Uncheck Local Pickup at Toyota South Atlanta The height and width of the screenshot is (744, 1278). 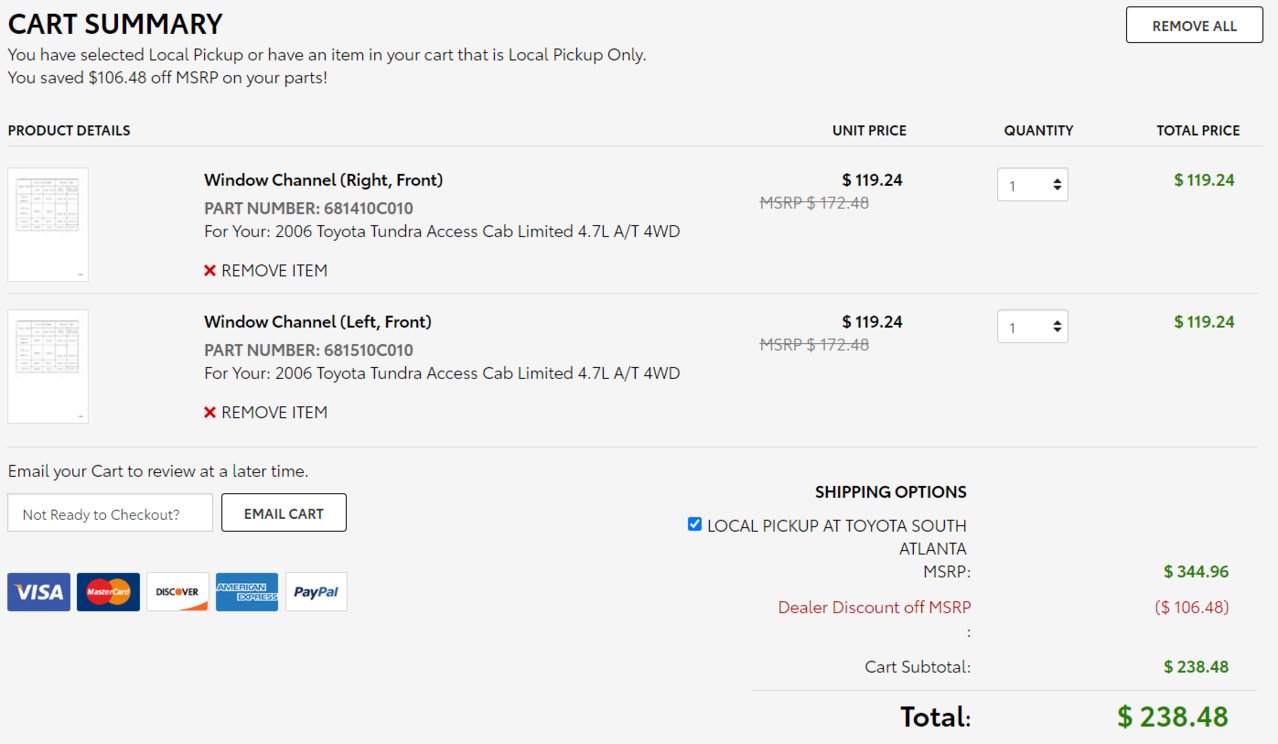695,524
